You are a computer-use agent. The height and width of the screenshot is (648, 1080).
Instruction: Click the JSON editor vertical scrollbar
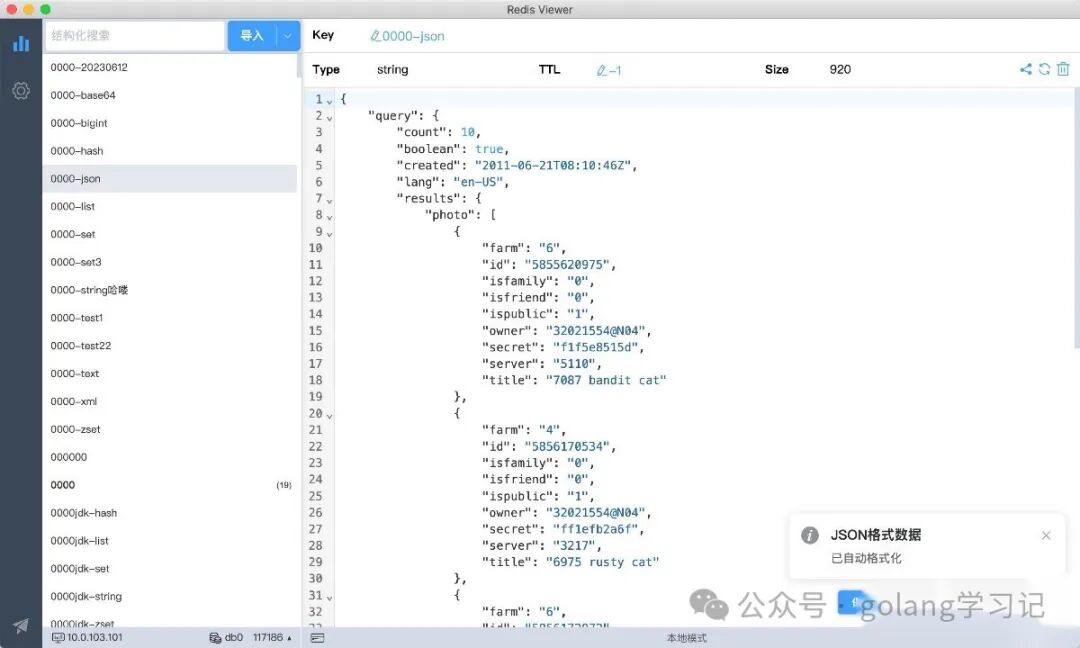[x=1076, y=220]
